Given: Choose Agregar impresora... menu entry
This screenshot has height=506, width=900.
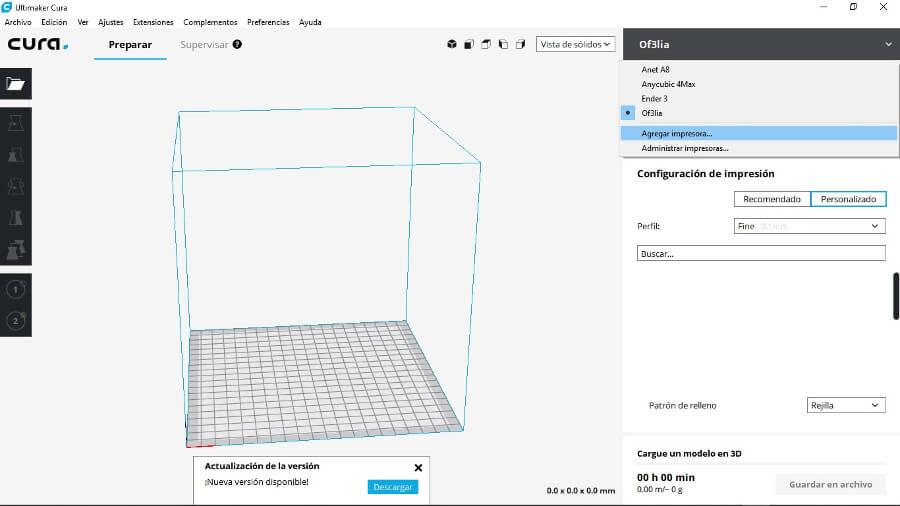Looking at the screenshot, I should (x=677, y=133).
